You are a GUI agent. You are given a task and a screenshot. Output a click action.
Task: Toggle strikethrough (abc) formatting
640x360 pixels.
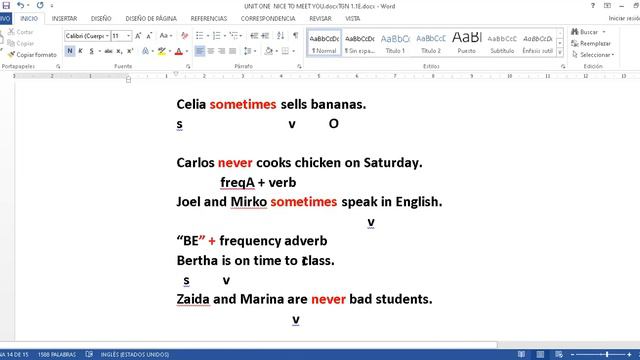tap(108, 51)
